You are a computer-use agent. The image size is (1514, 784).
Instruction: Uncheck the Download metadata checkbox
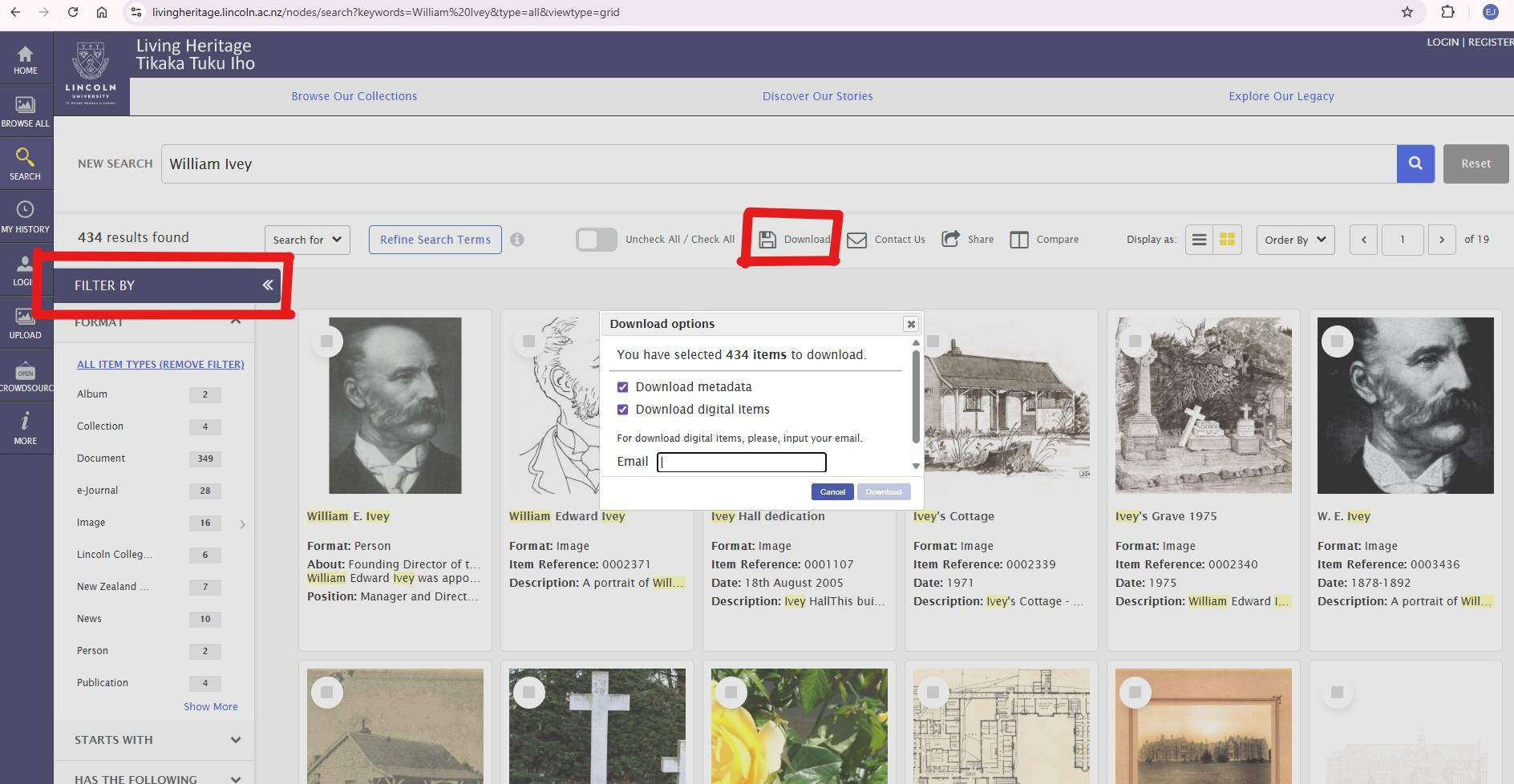tap(622, 387)
